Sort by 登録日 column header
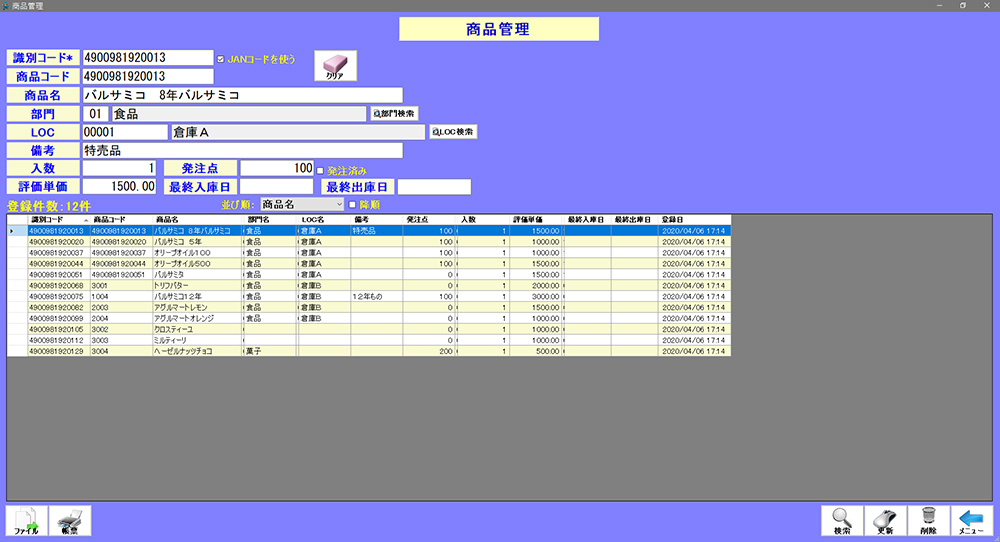 (x=695, y=219)
